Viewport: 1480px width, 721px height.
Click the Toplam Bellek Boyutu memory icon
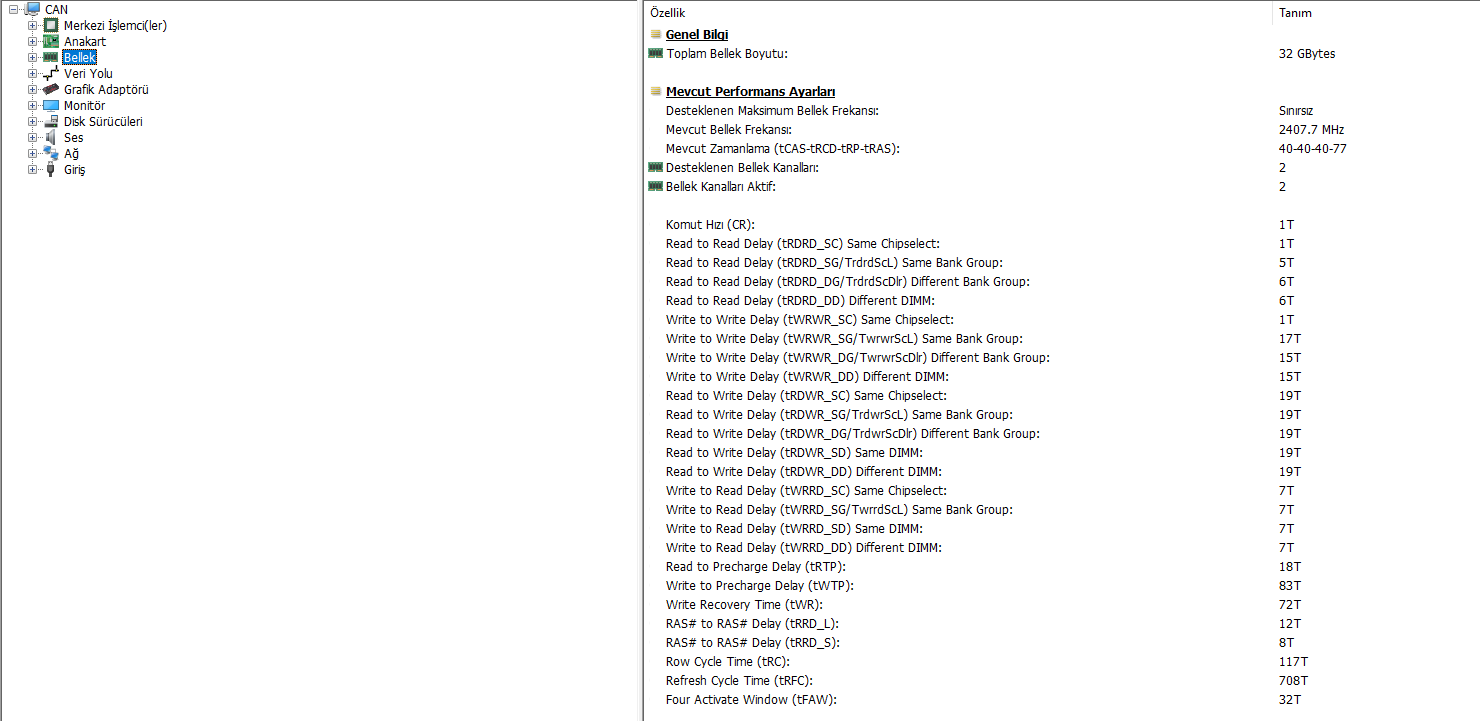[x=655, y=53]
